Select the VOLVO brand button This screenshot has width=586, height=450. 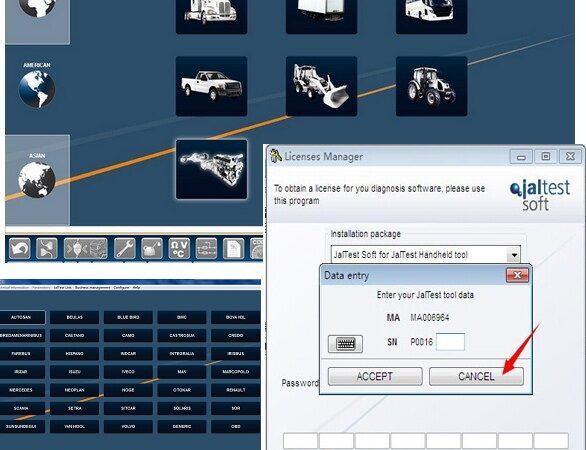point(128,426)
